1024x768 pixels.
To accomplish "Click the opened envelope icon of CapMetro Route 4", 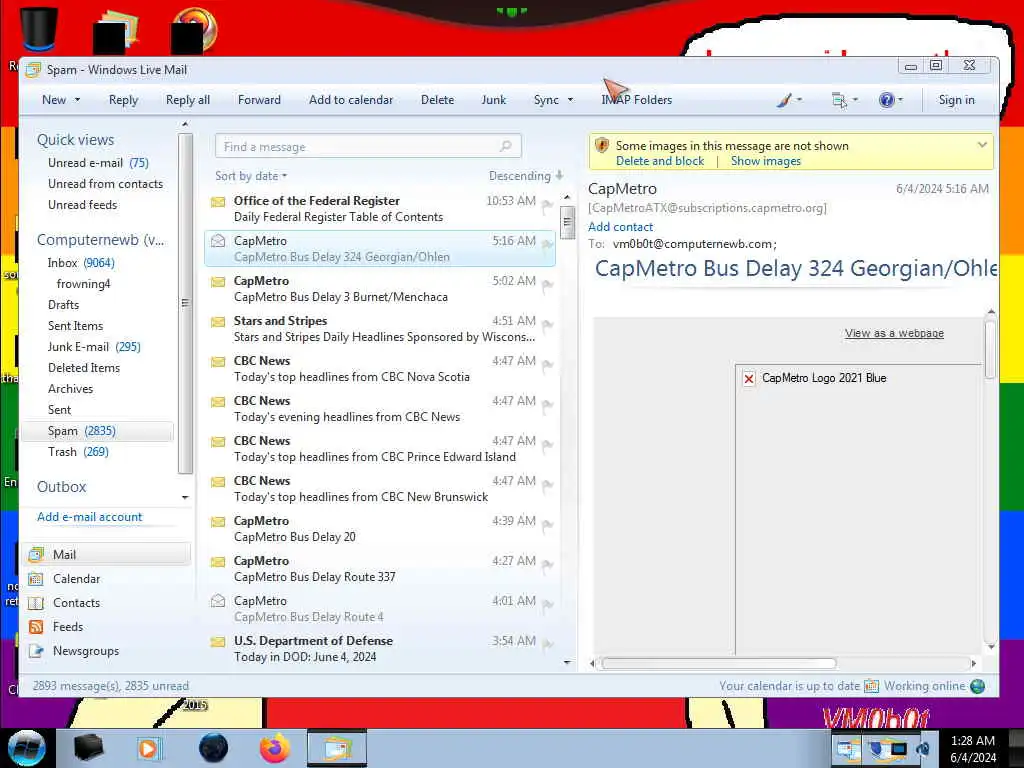I will pyautogui.click(x=218, y=600).
